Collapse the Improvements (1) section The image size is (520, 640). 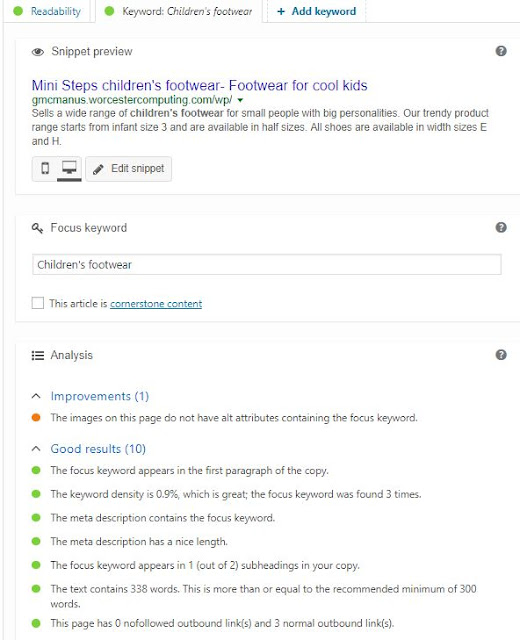36,396
